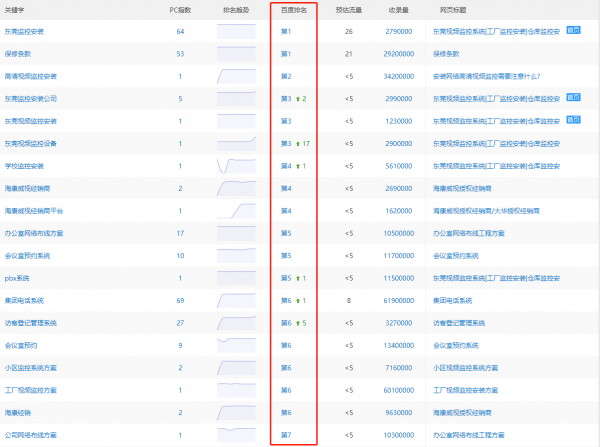Sort by 百度排名 column header
Image resolution: width=600 pixels, height=447 pixels.
click(294, 9)
